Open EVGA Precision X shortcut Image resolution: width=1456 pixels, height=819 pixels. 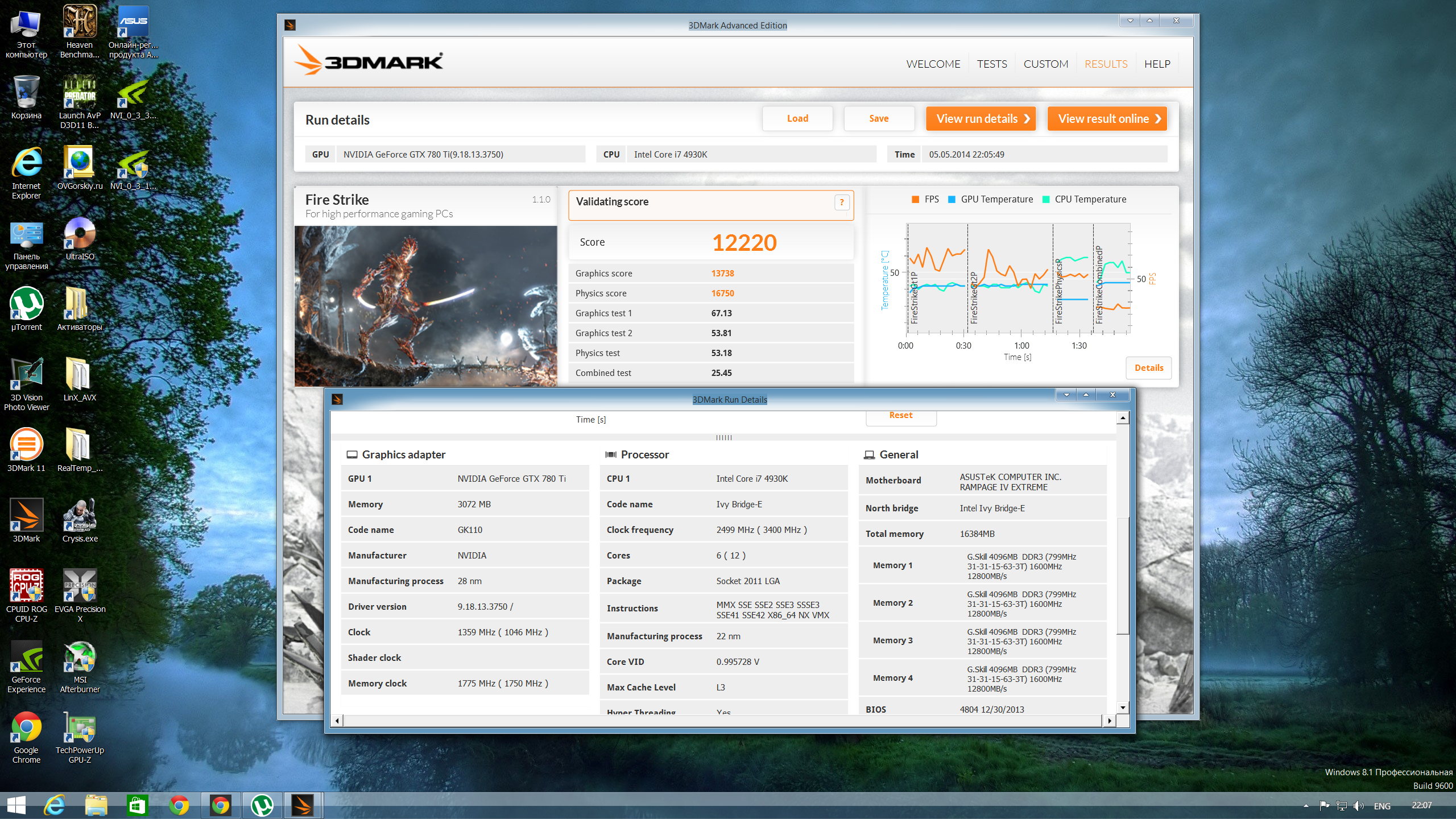pos(80,594)
